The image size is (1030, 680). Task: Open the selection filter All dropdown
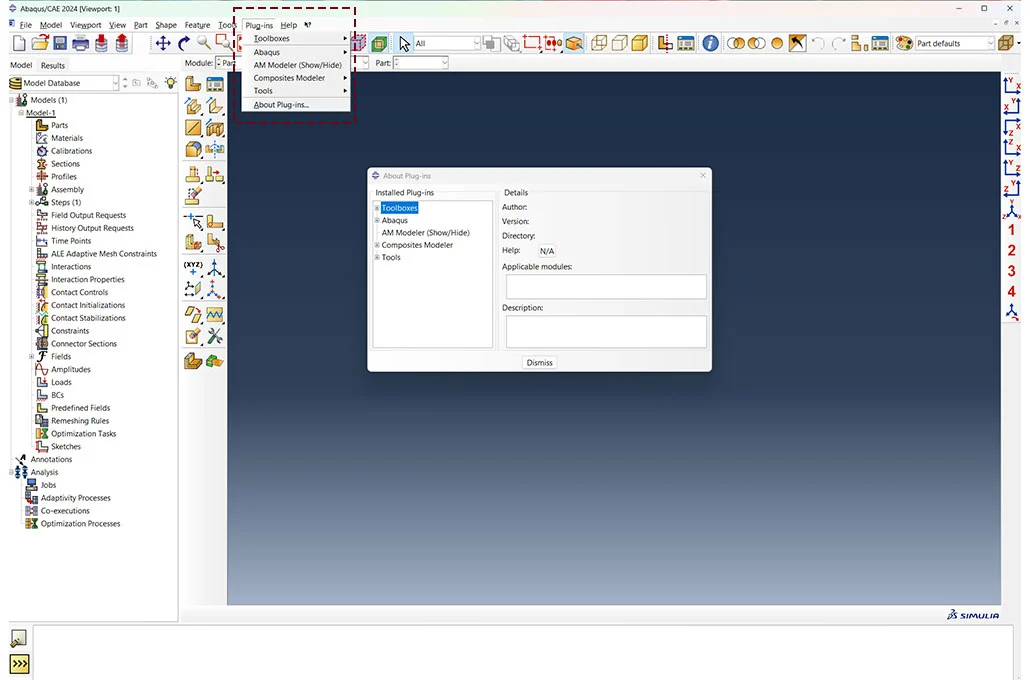click(x=477, y=43)
